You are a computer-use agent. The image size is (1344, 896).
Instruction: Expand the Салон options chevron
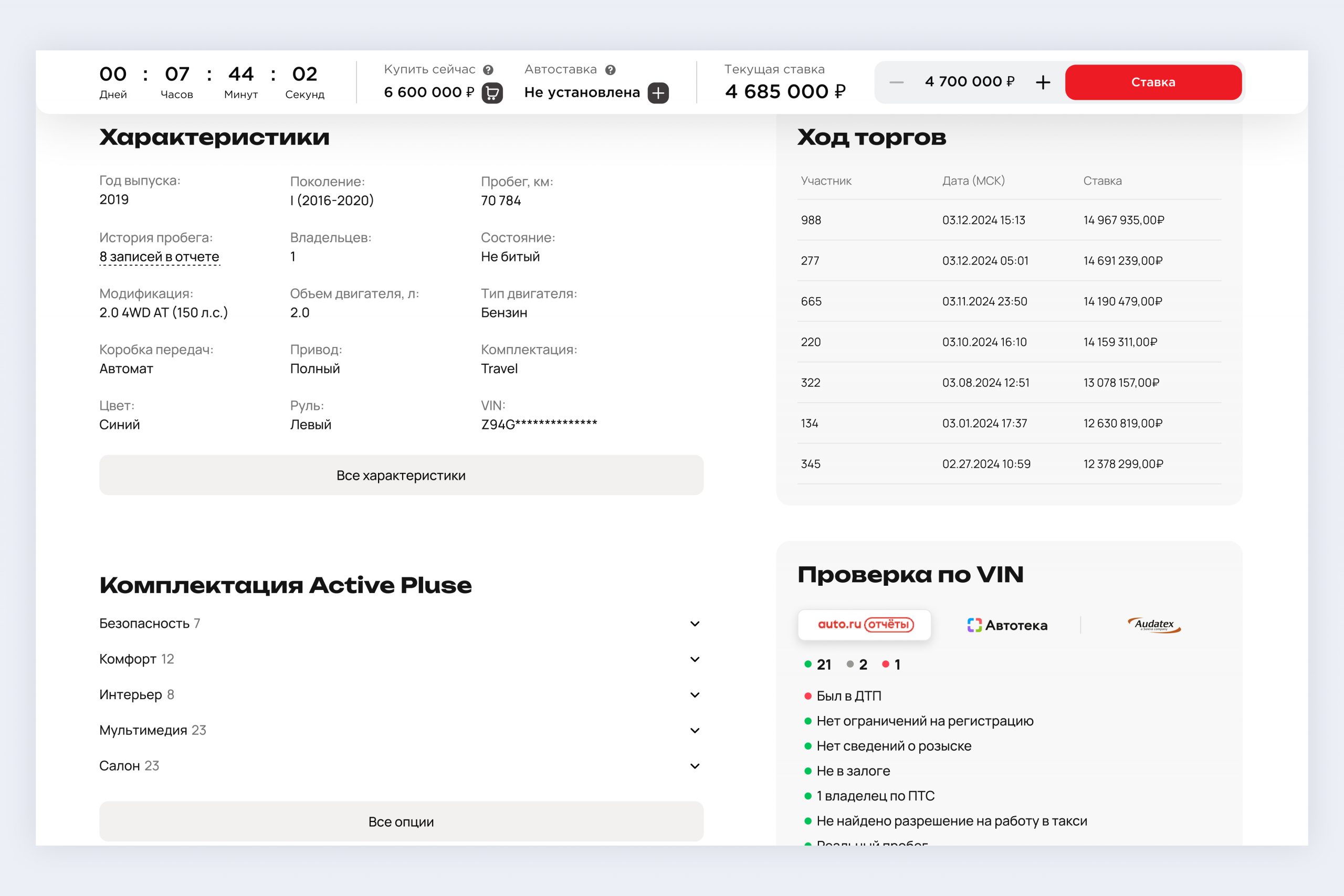pos(695,766)
